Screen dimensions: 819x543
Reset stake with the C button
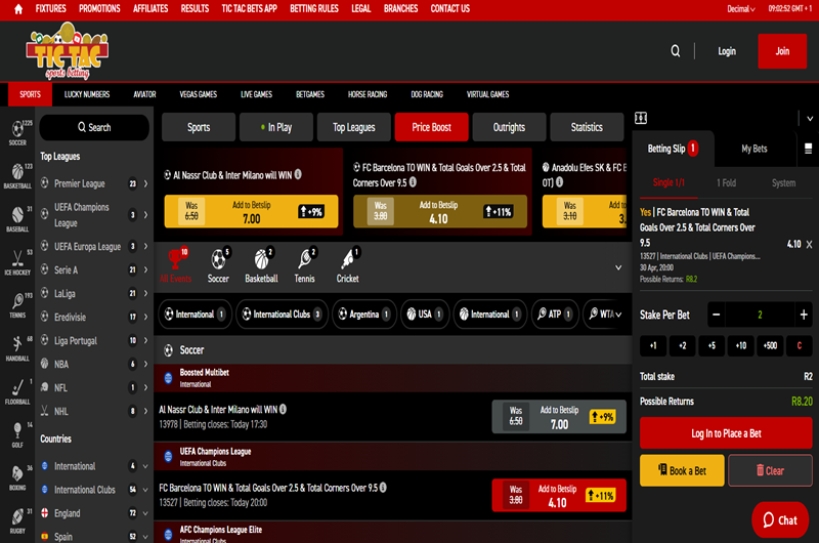pyautogui.click(x=799, y=346)
